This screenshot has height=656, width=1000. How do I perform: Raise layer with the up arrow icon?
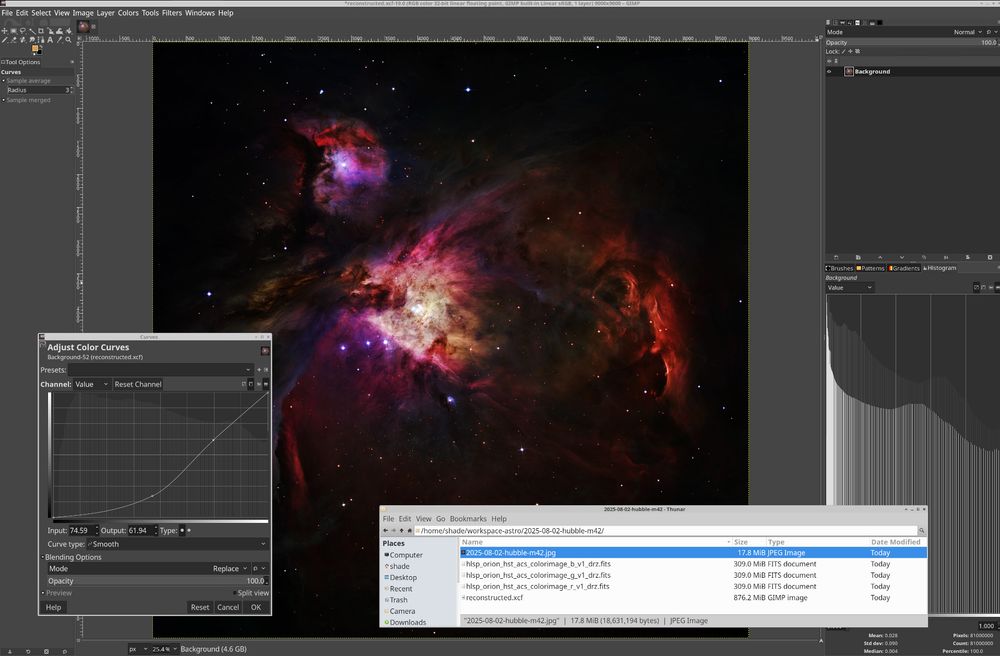tap(880, 258)
